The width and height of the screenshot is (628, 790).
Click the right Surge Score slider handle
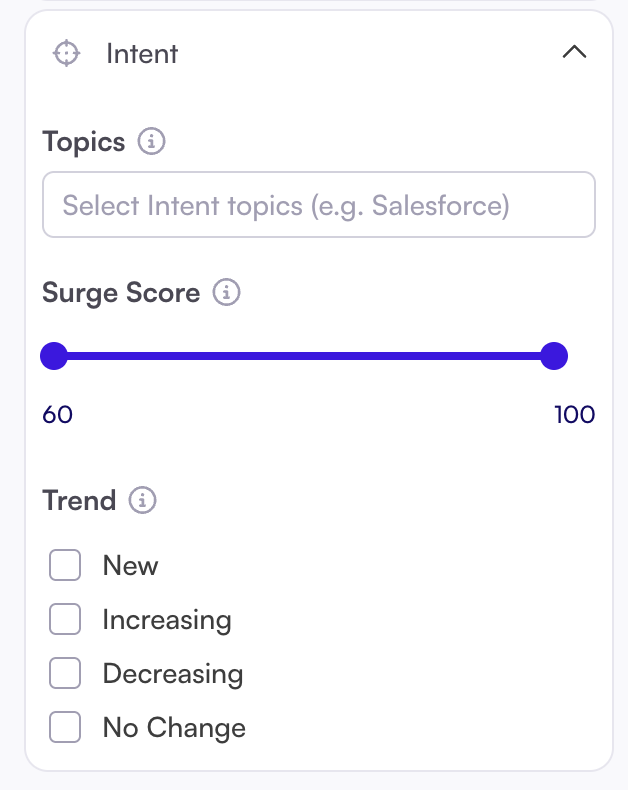[x=553, y=355]
